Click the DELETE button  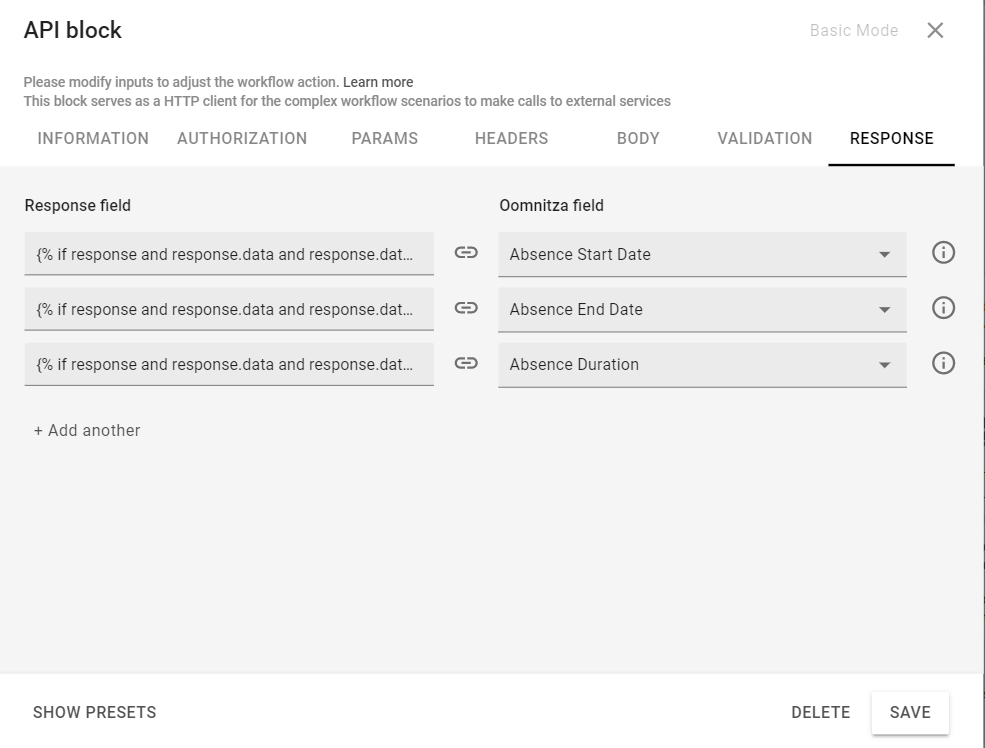coord(820,712)
